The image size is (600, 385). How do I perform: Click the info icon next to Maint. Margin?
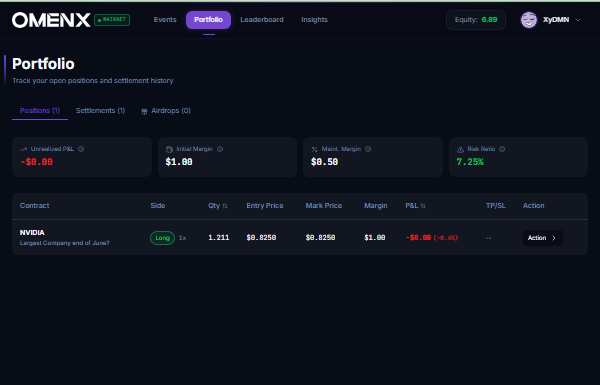pyautogui.click(x=368, y=149)
